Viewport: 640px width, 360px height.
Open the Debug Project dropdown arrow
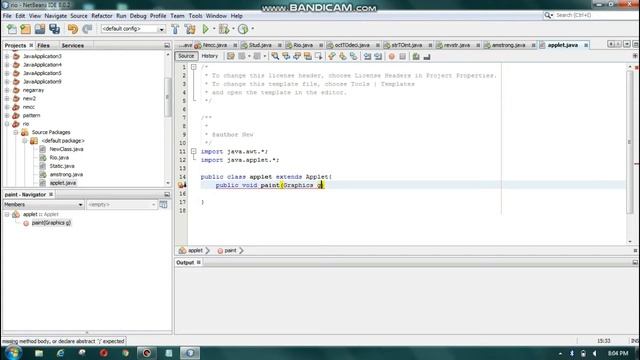[233, 29]
